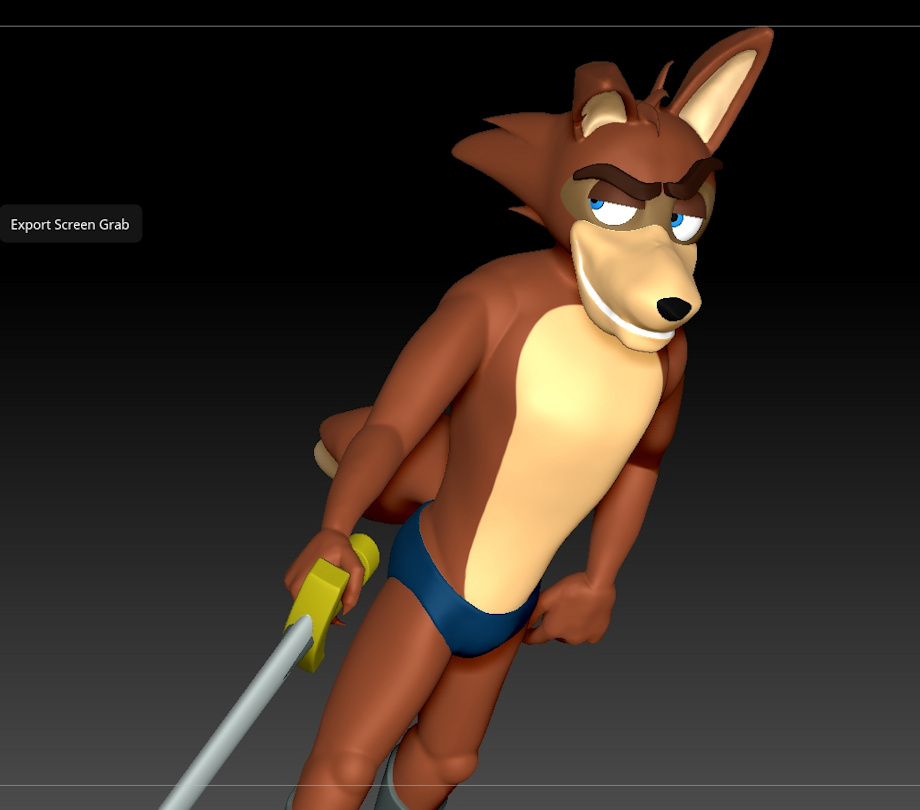The image size is (920, 810).
Task: Click the yellow sword handle pommel
Action: tap(364, 554)
